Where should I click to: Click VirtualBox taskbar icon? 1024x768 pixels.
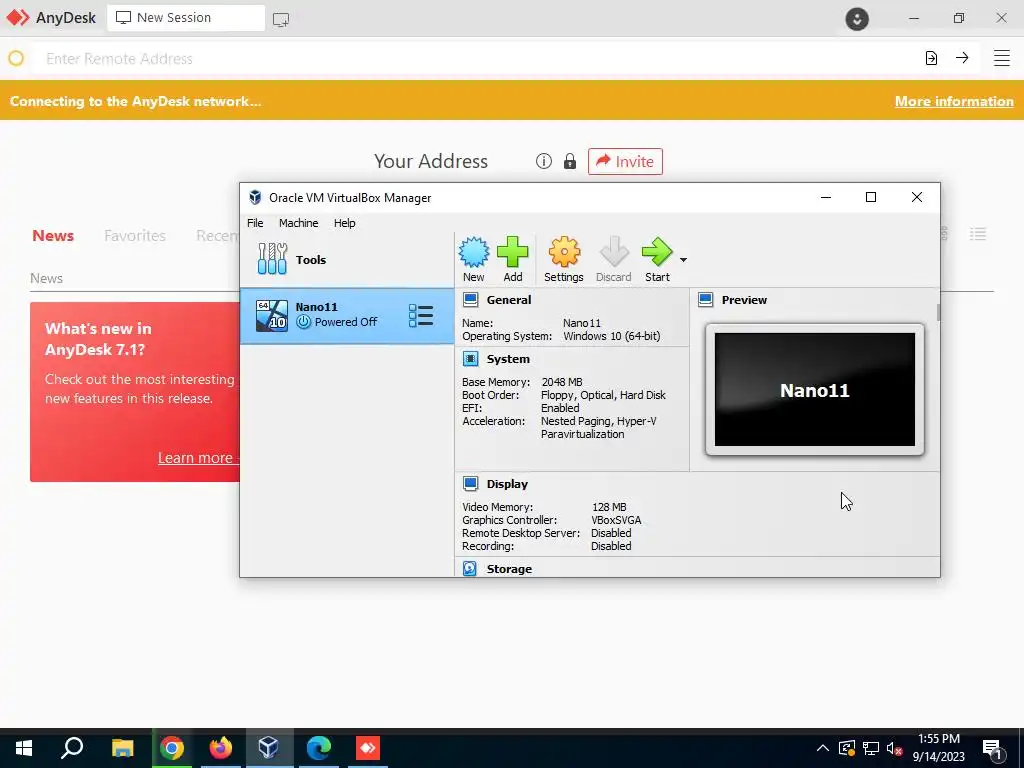click(269, 748)
